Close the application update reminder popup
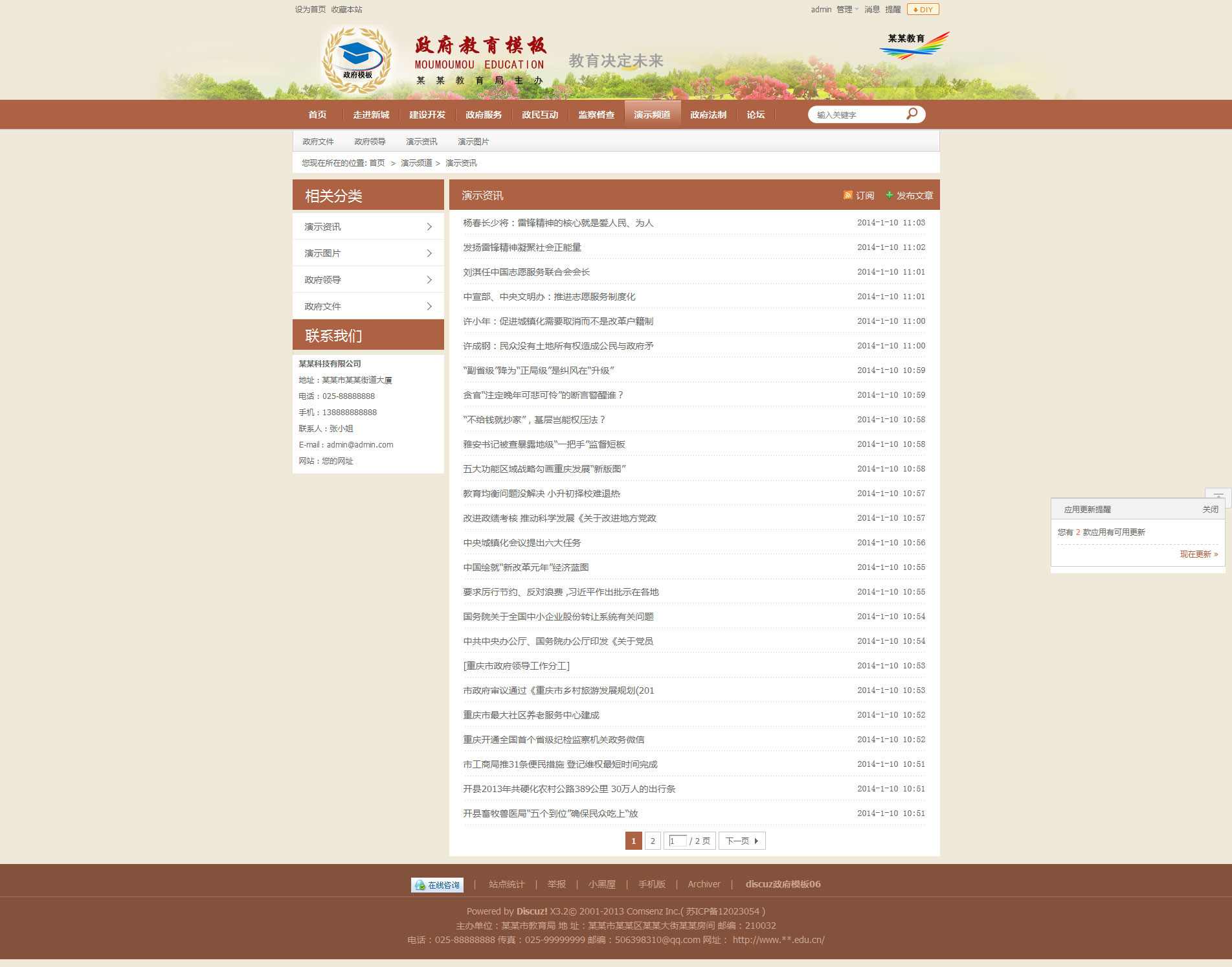 [1210, 510]
